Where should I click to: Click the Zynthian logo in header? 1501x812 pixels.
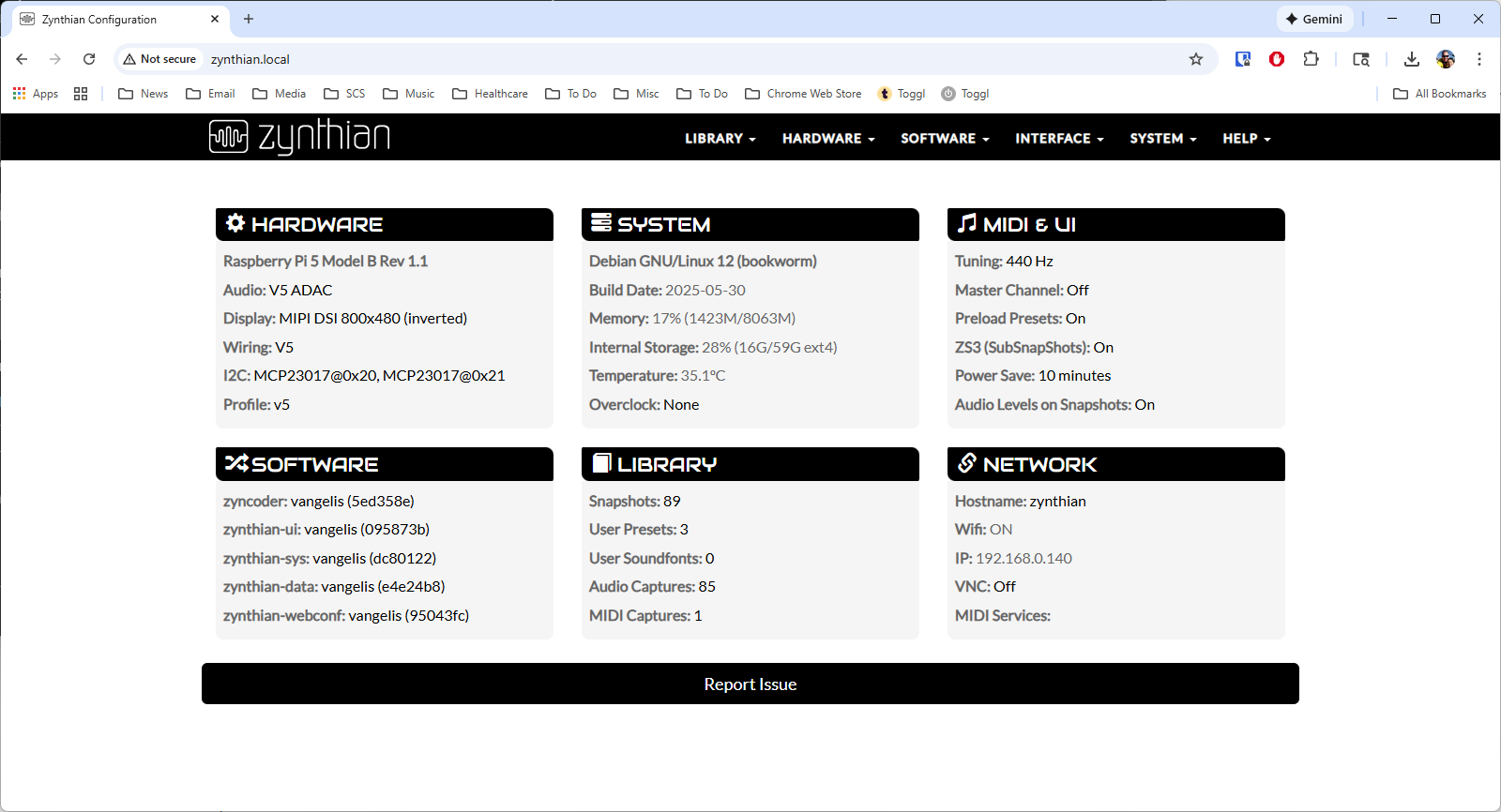point(298,137)
